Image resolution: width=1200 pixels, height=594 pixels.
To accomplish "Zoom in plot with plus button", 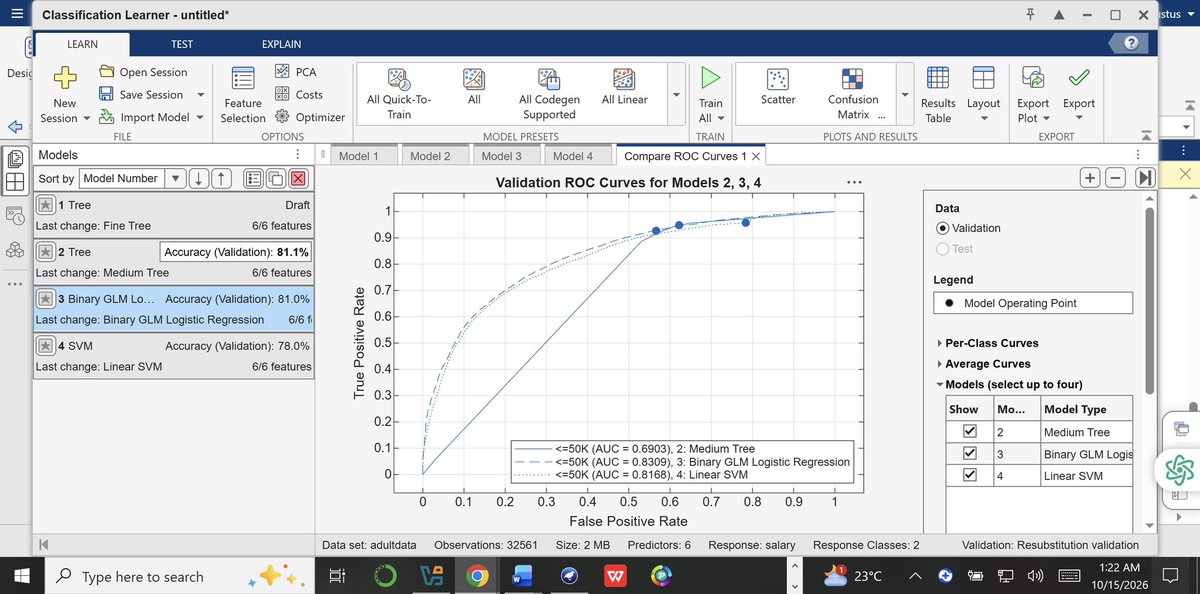I will (1090, 177).
